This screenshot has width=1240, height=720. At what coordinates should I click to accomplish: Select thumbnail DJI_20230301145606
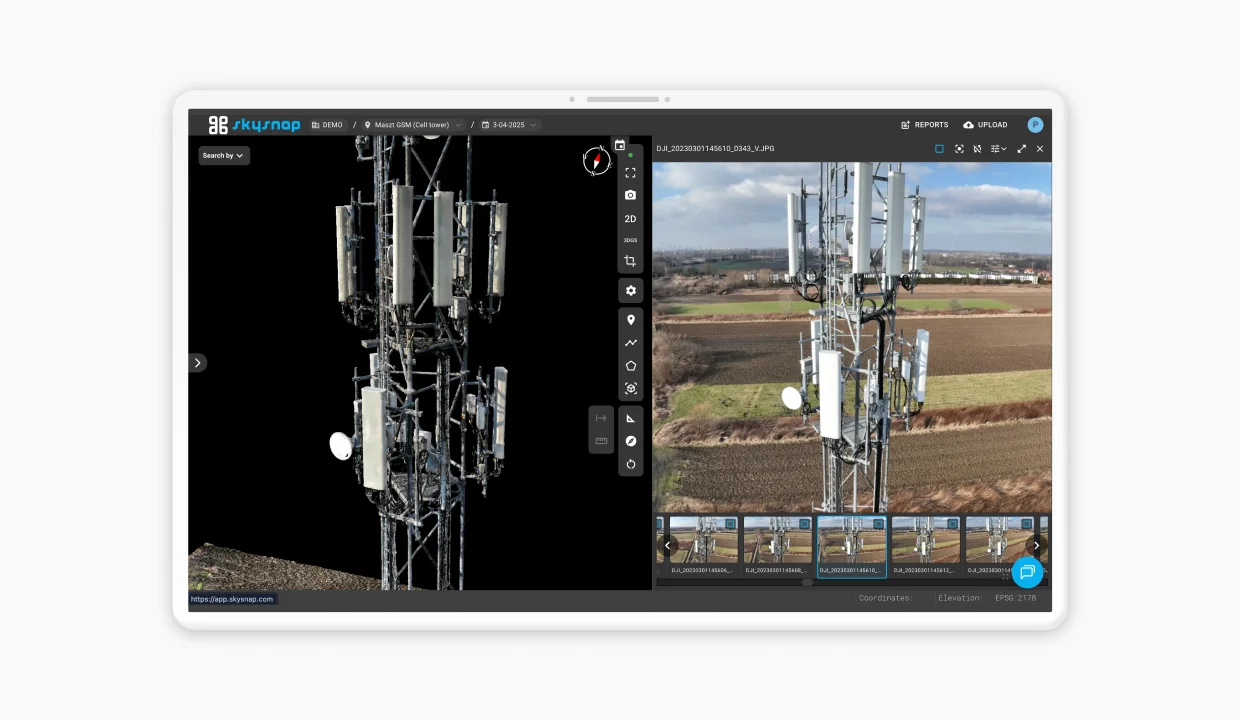704,546
